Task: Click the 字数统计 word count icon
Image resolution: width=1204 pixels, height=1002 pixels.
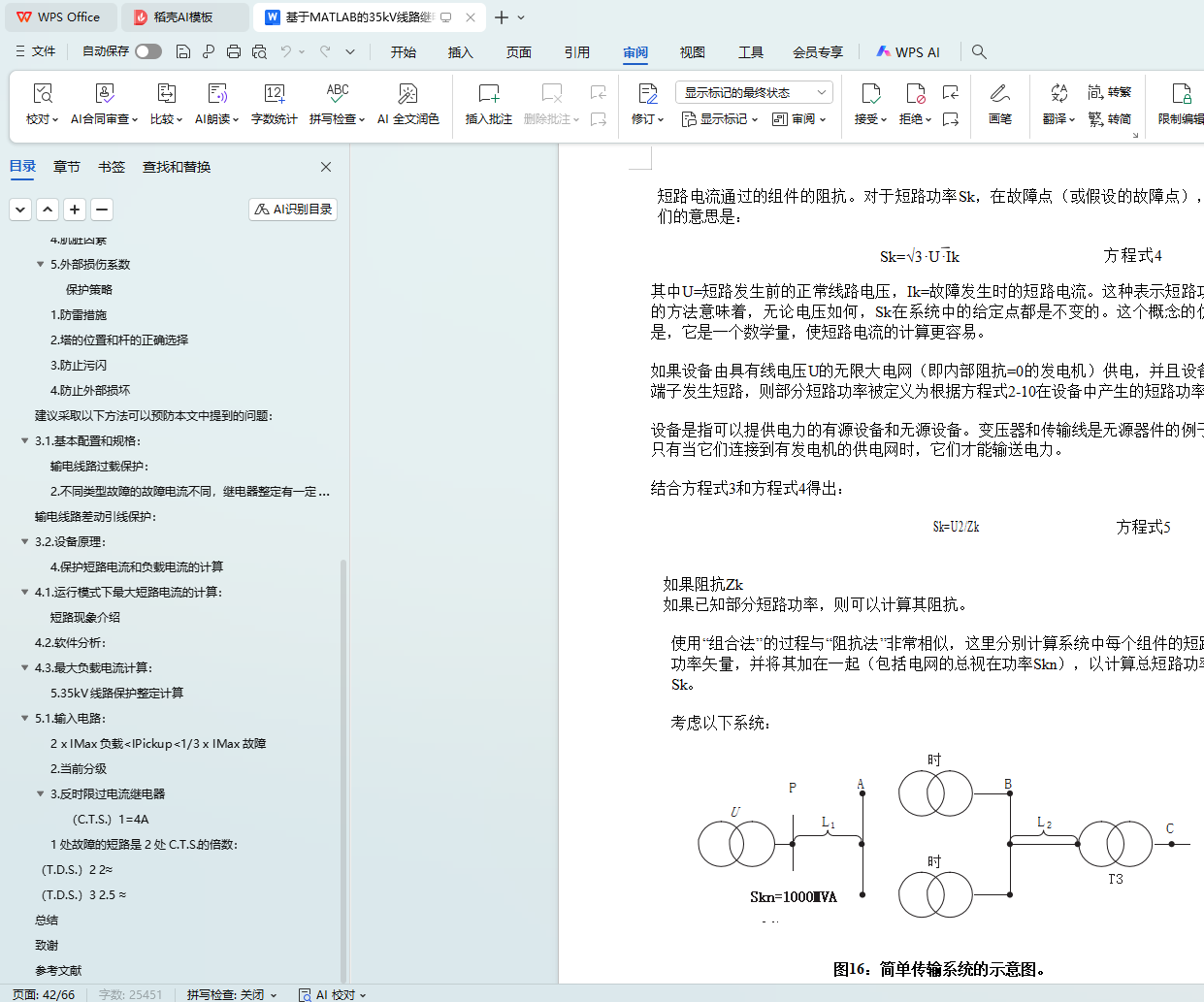Action: (x=274, y=94)
